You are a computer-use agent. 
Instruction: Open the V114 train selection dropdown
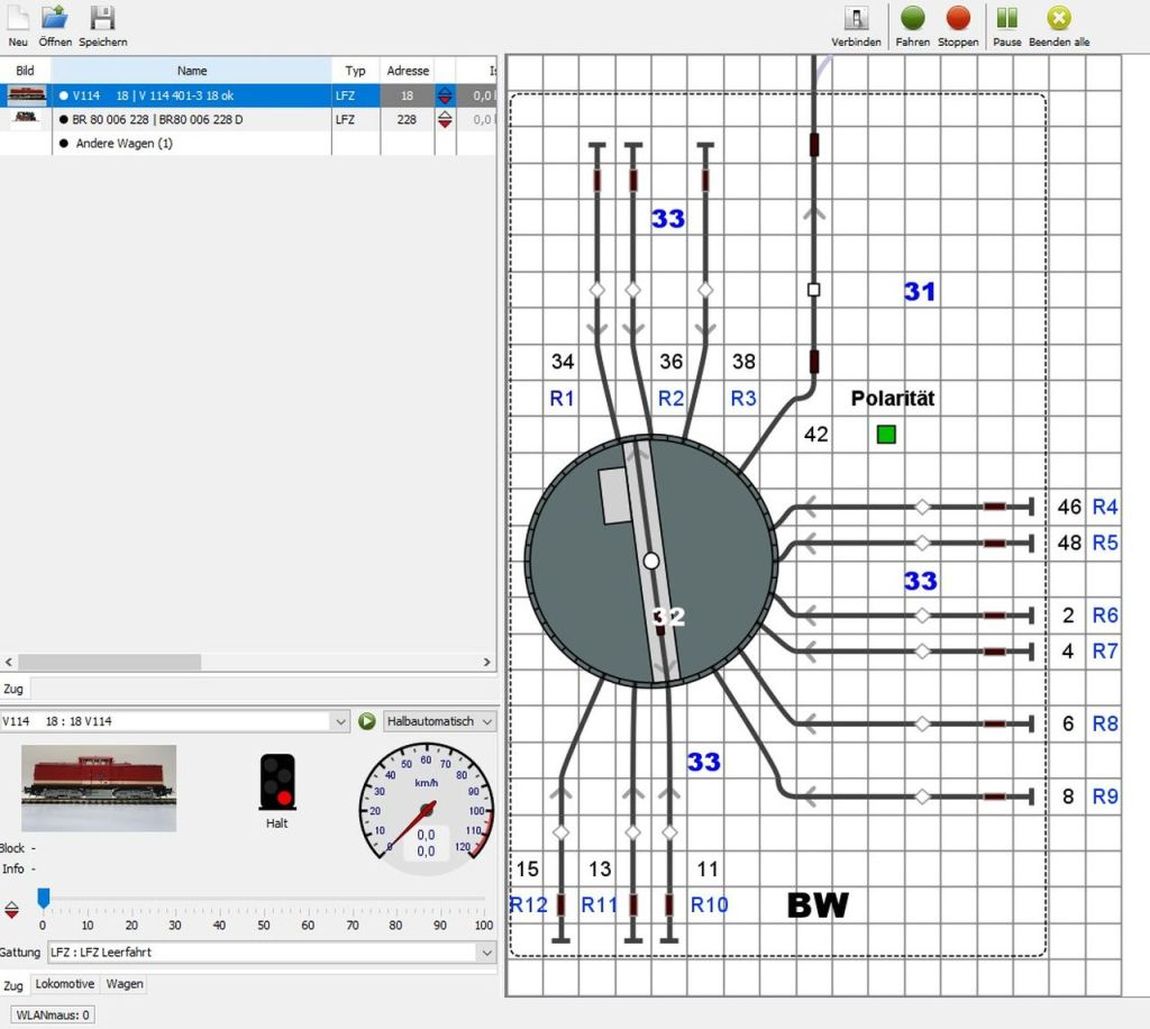pos(340,721)
